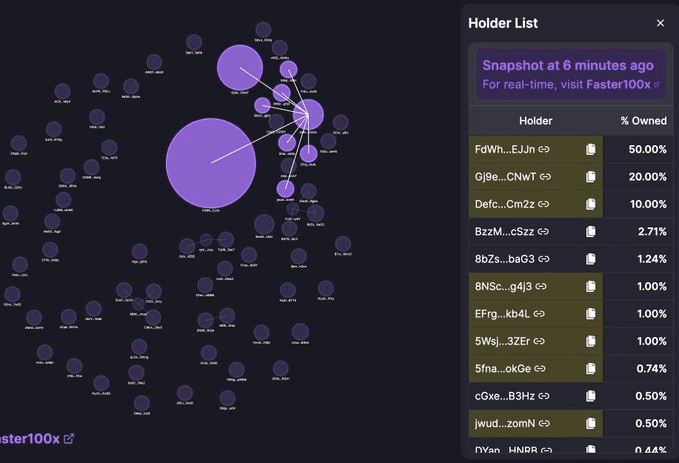Copy the BzzM...cSzz address
This screenshot has width=679, height=463.
[591, 232]
